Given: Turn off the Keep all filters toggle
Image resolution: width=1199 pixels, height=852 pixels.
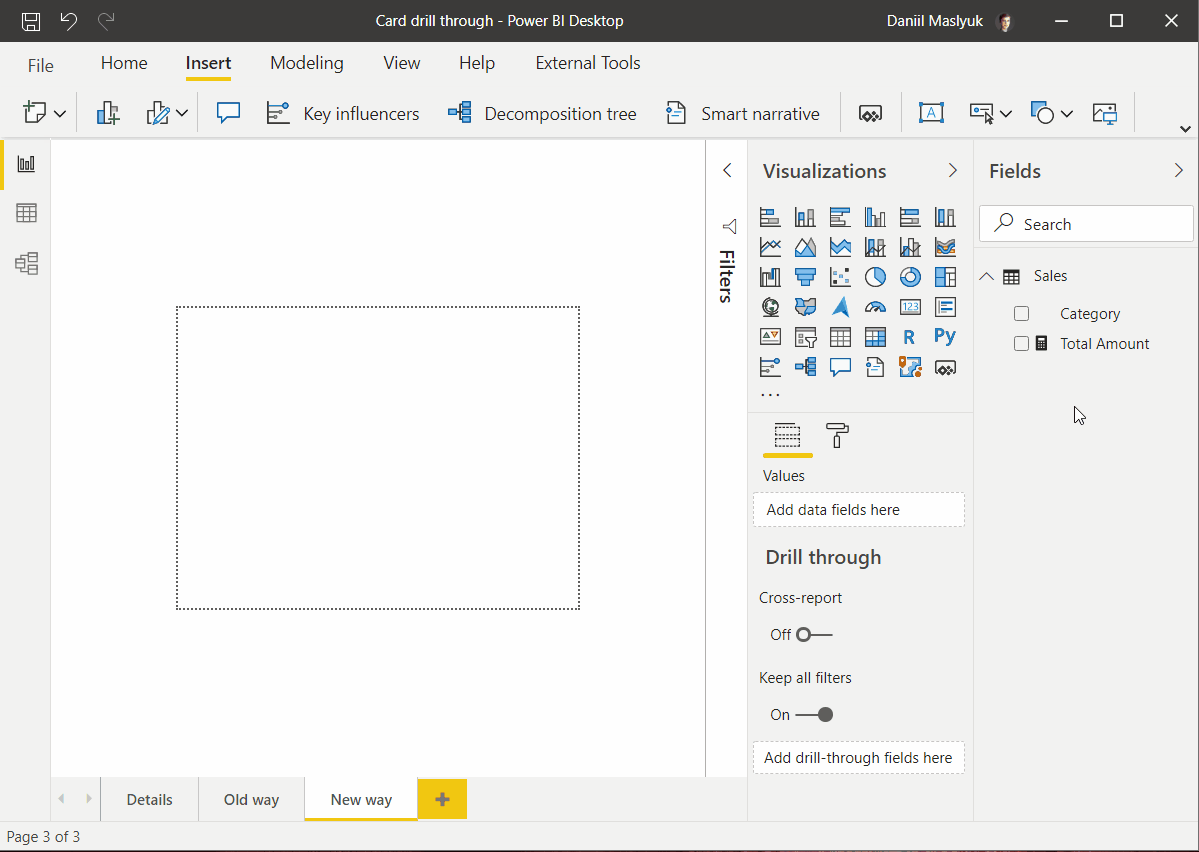Looking at the screenshot, I should (x=814, y=714).
